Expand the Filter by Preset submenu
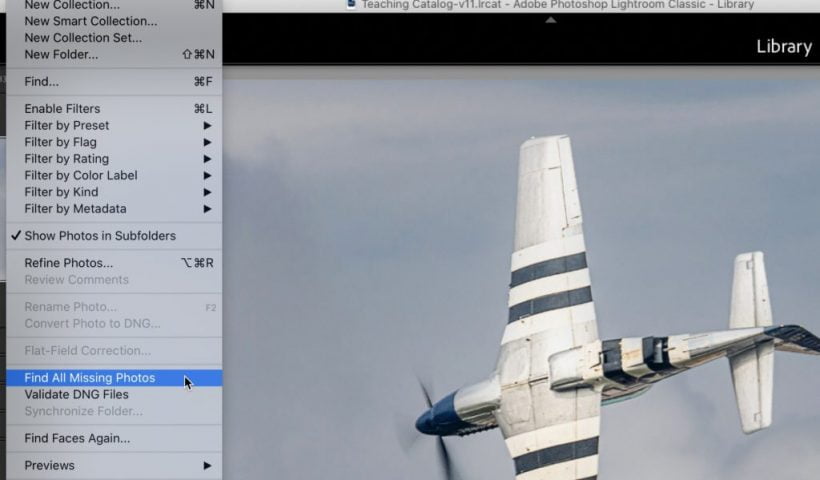This screenshot has width=820, height=480. (67, 125)
